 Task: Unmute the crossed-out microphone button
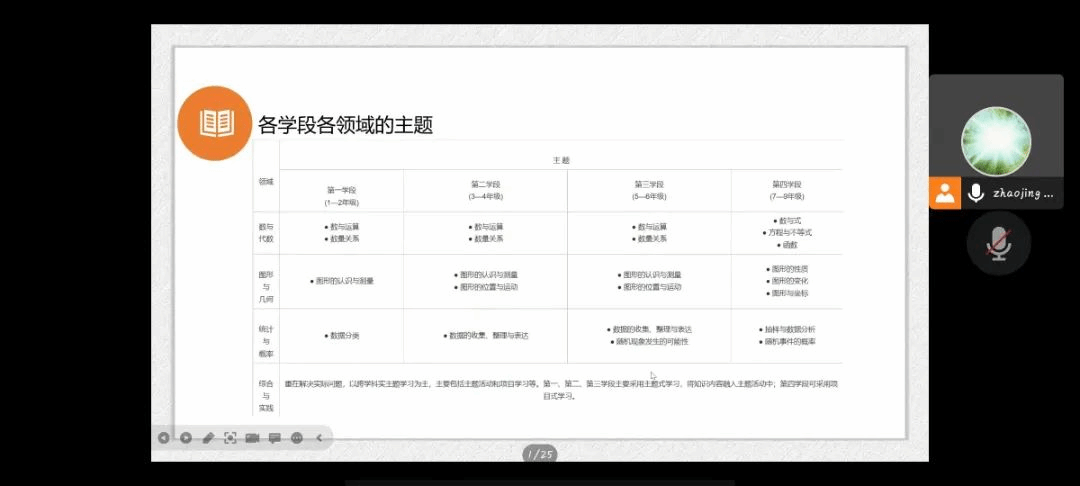[998, 243]
